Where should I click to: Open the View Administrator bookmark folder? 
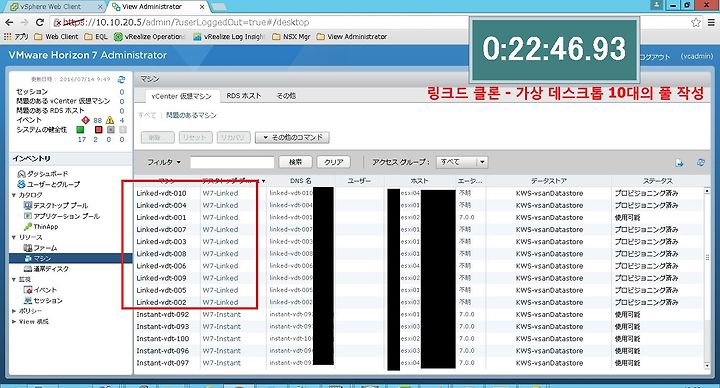352,36
